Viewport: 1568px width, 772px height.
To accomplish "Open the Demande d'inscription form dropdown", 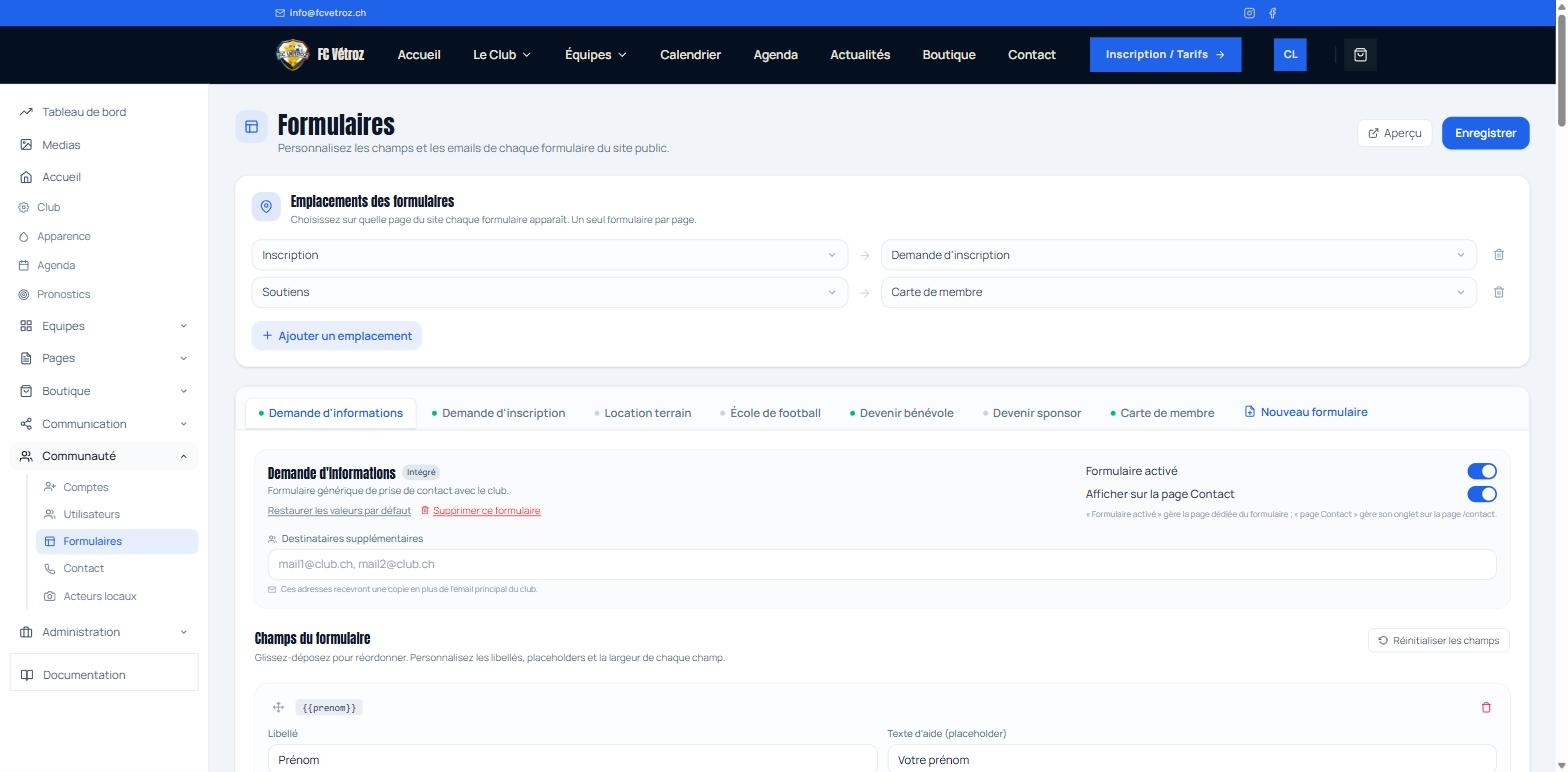I will tap(1178, 255).
